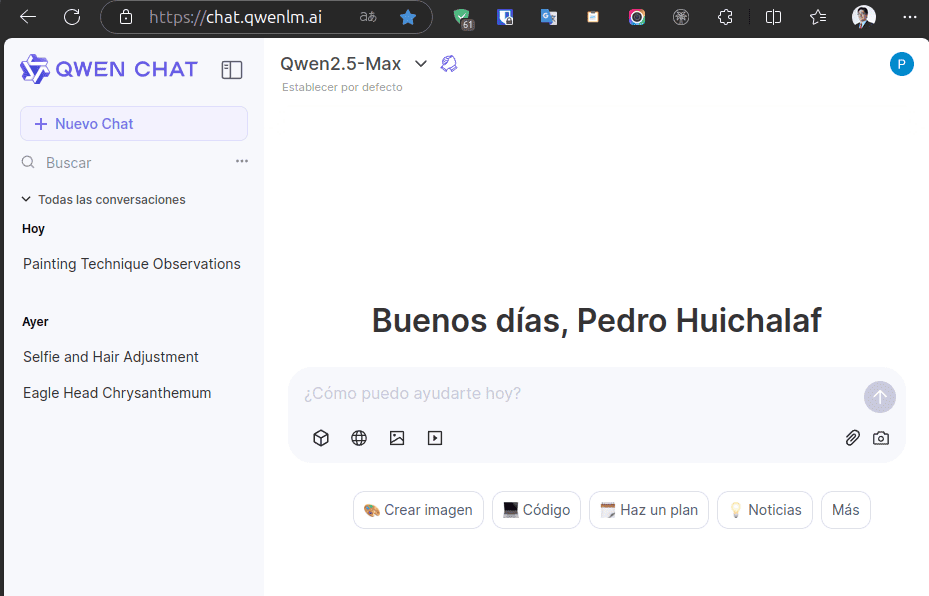Click the Buenos días, Pedro Huichalaf greeting
Image resolution: width=929 pixels, height=596 pixels.
point(597,321)
